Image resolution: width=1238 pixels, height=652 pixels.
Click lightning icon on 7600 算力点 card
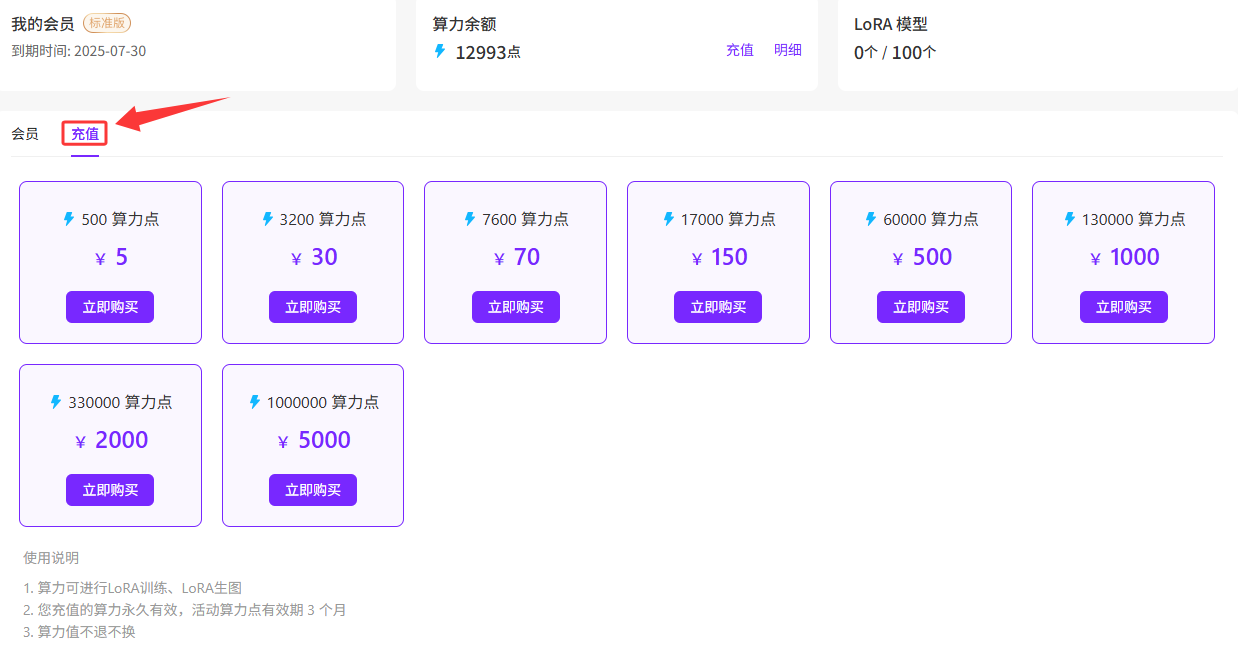click(470, 218)
